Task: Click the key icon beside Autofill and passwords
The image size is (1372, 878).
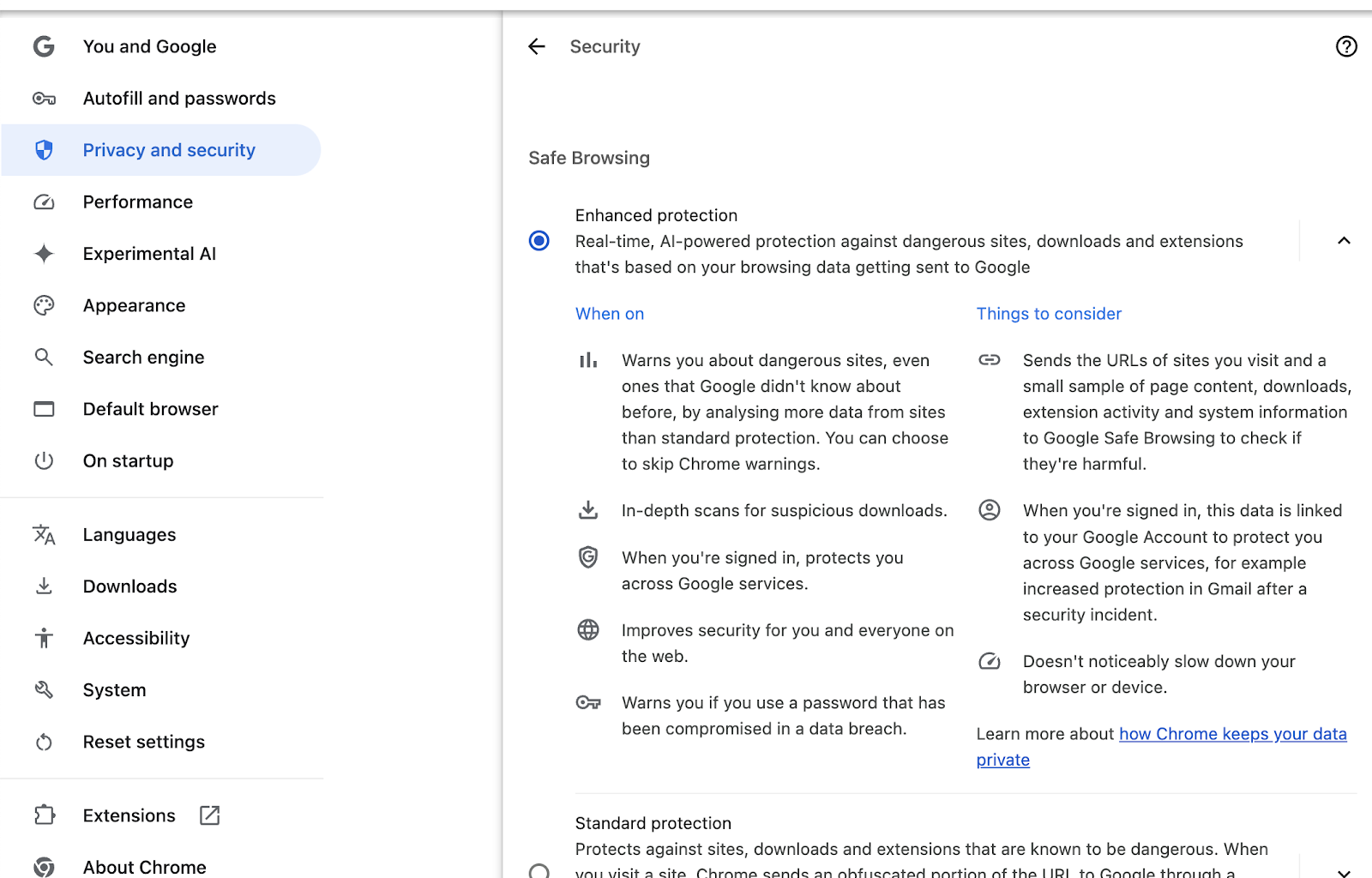Action: coord(44,99)
